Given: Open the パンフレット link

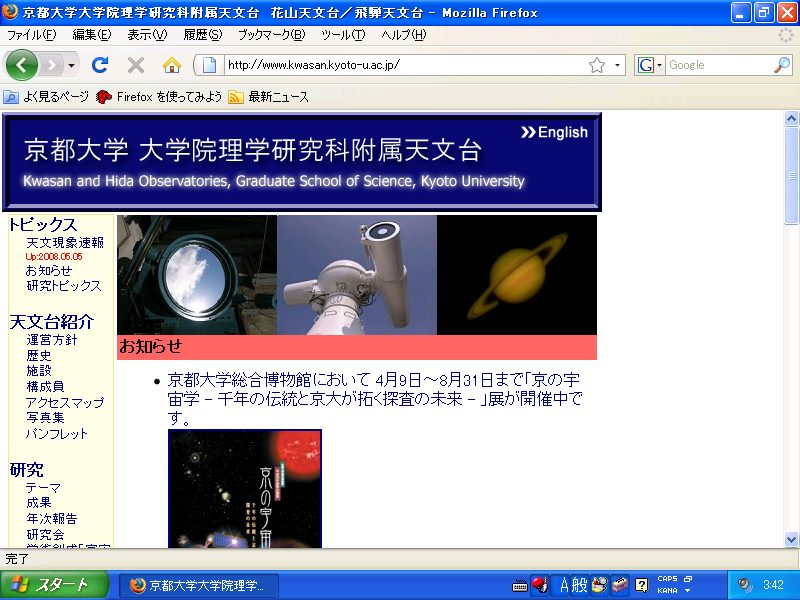Looking at the screenshot, I should pyautogui.click(x=57, y=433).
